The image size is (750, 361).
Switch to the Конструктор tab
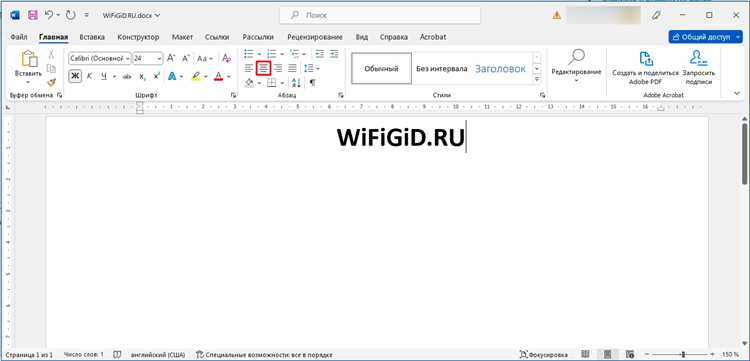pos(138,37)
